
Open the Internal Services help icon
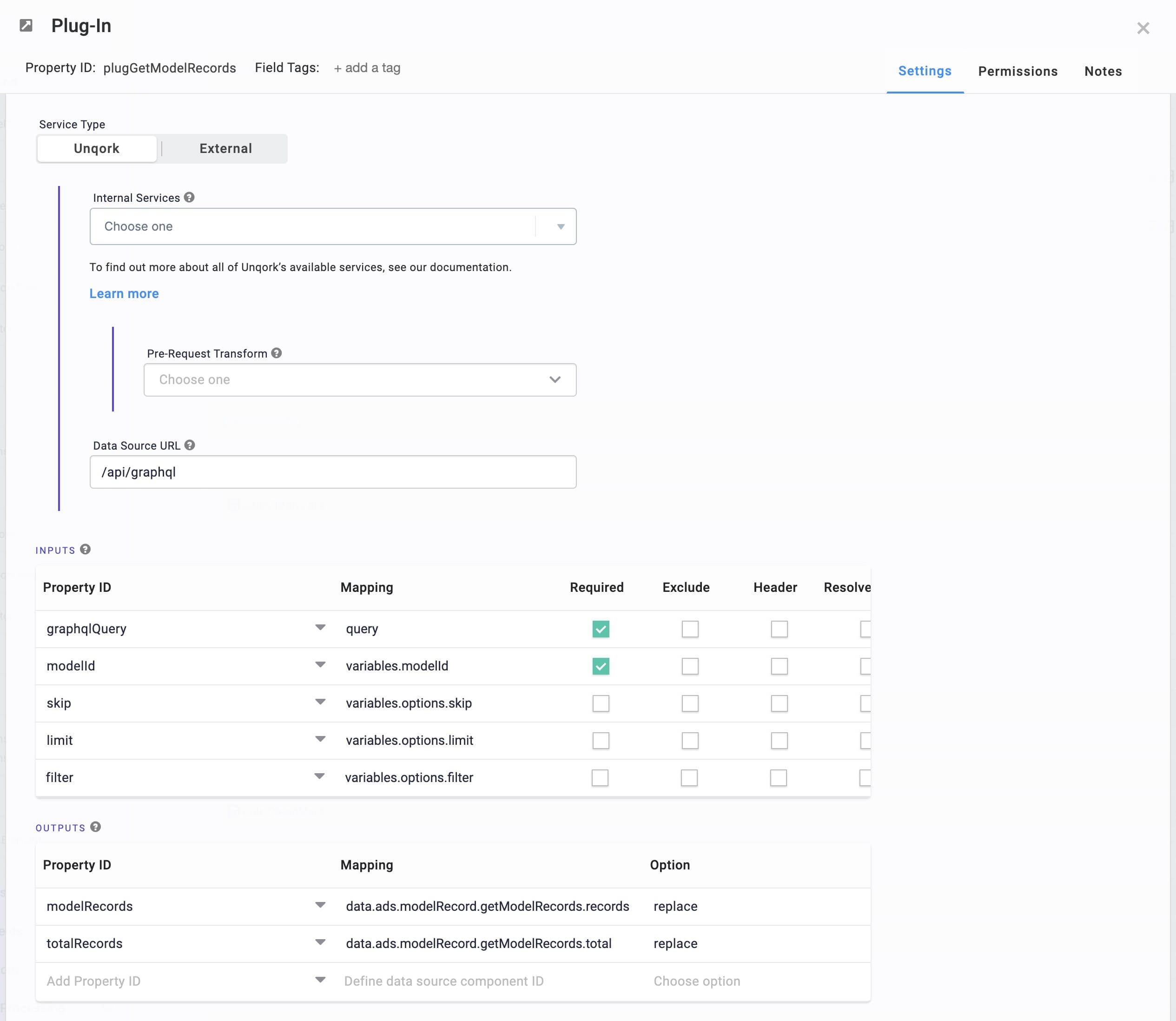(x=189, y=197)
